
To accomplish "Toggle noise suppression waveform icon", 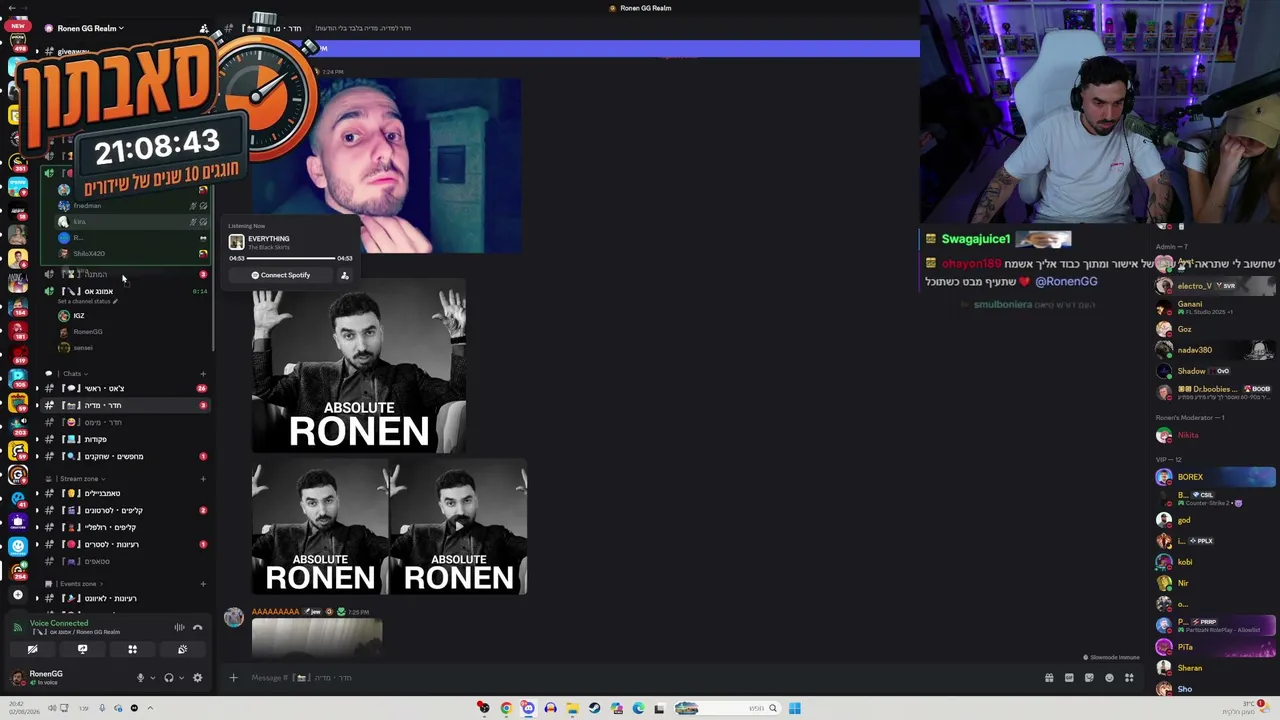I will 179,627.
